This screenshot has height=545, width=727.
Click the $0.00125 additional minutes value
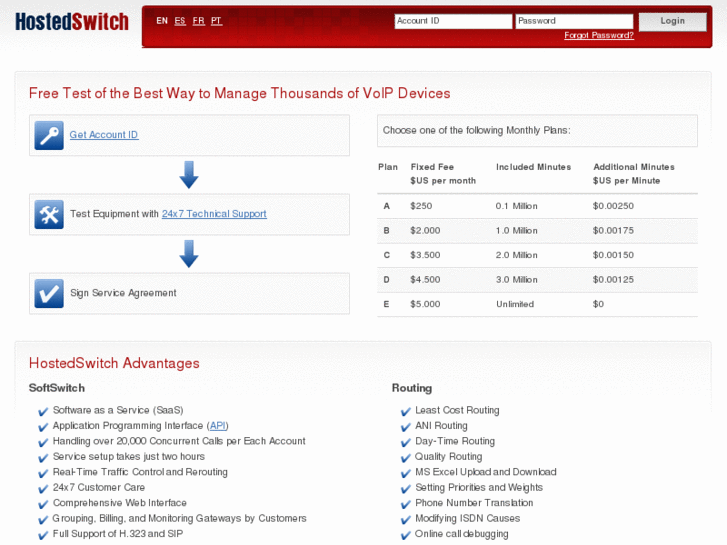point(613,280)
